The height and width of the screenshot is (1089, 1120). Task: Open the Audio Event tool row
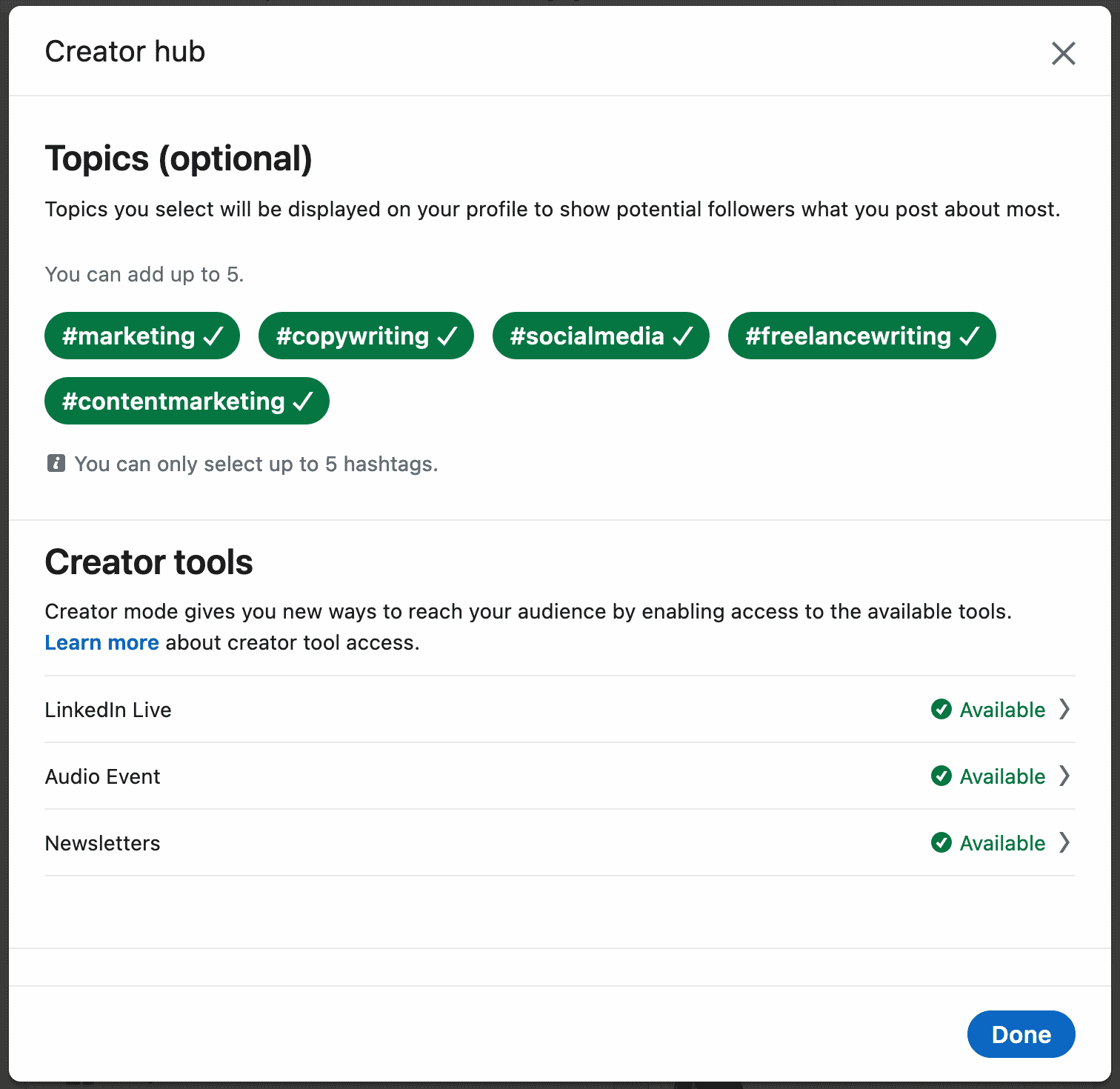[560, 776]
